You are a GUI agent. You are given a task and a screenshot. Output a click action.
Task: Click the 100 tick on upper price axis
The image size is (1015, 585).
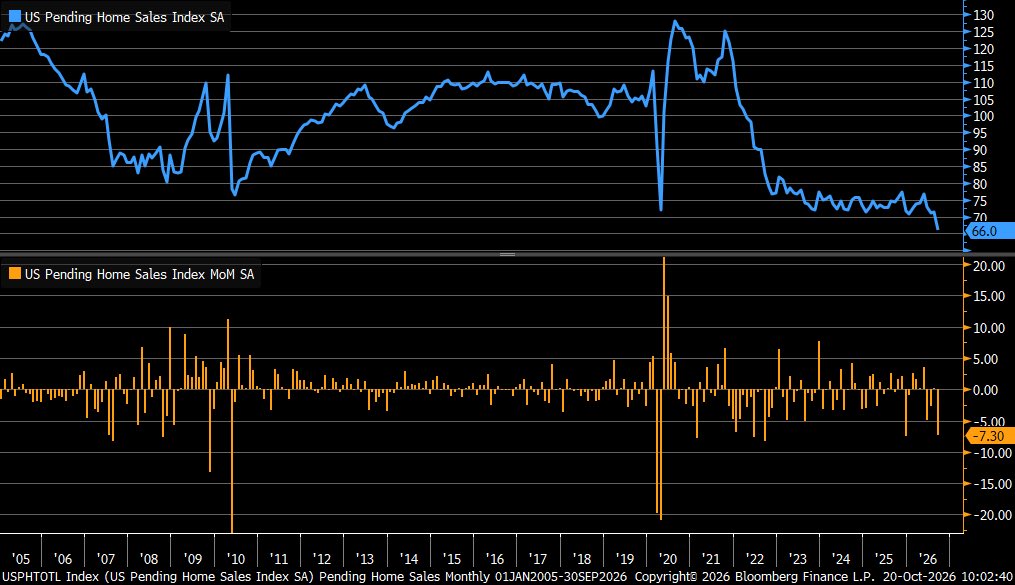pyautogui.click(x=983, y=116)
